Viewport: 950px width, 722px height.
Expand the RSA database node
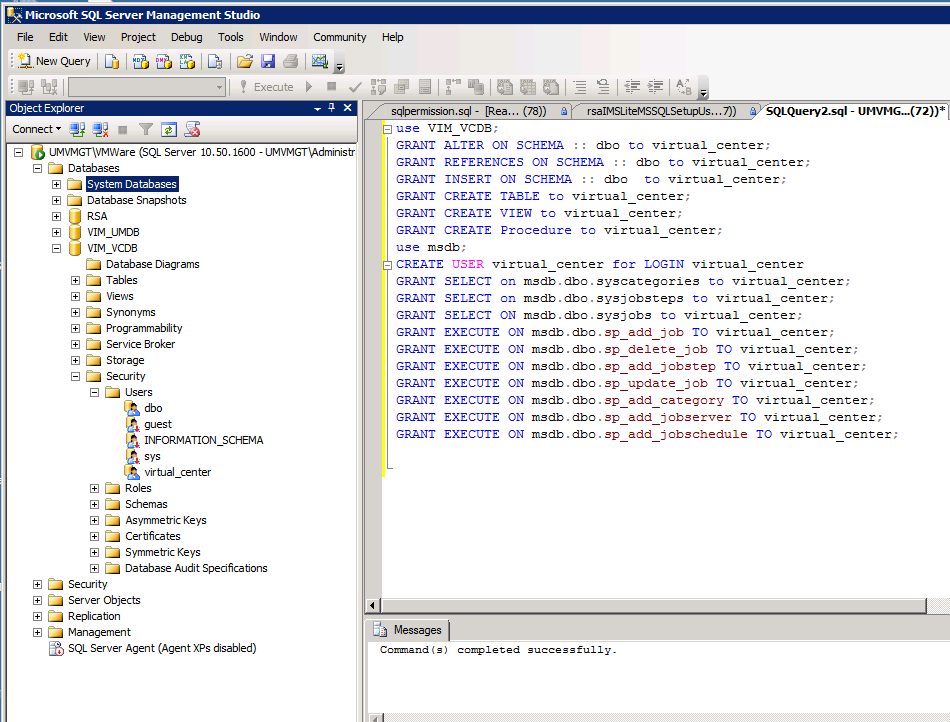57,216
